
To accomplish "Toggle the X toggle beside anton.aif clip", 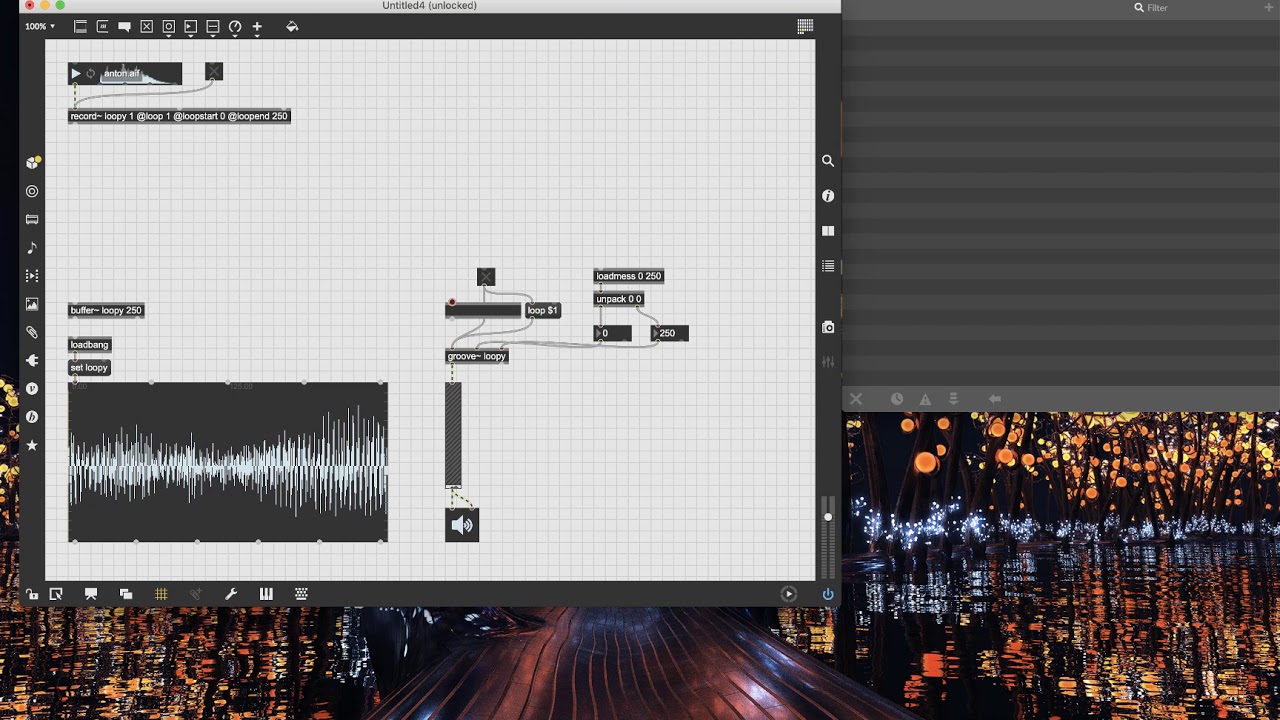I will coord(214,72).
